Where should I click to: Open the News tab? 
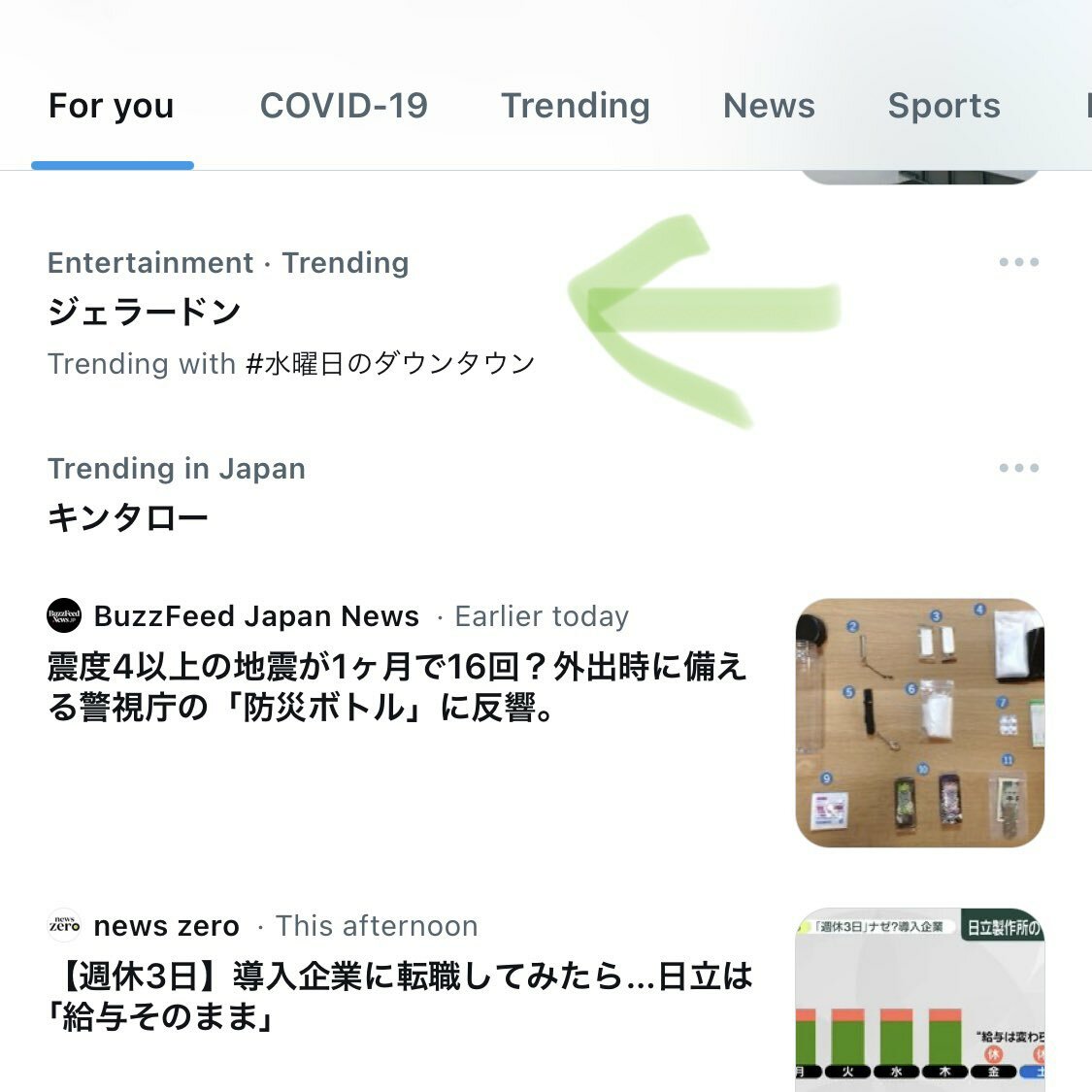[769, 106]
